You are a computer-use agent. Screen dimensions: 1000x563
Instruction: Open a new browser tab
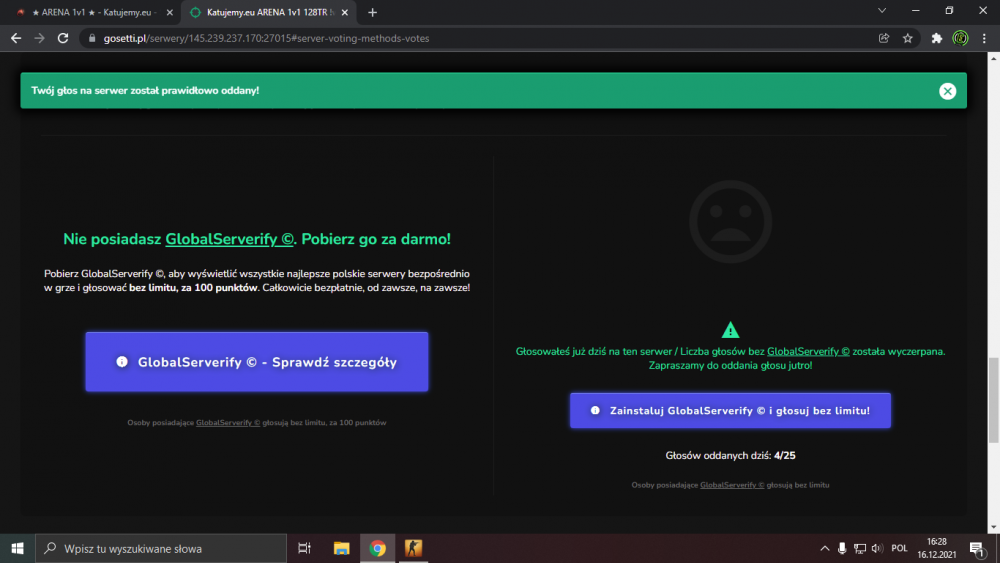(372, 12)
